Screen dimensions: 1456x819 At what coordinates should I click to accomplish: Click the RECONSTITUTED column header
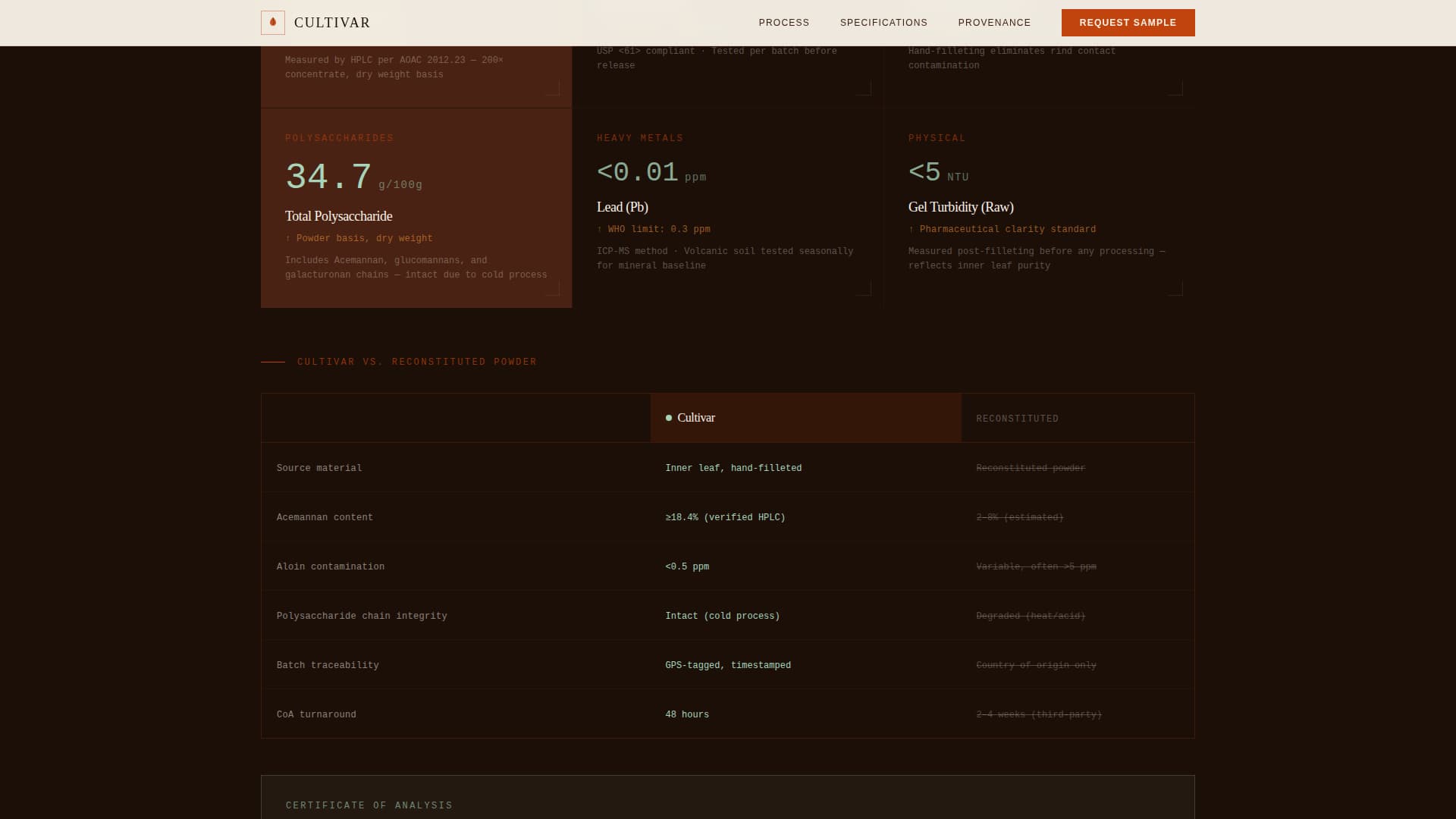pos(1078,418)
